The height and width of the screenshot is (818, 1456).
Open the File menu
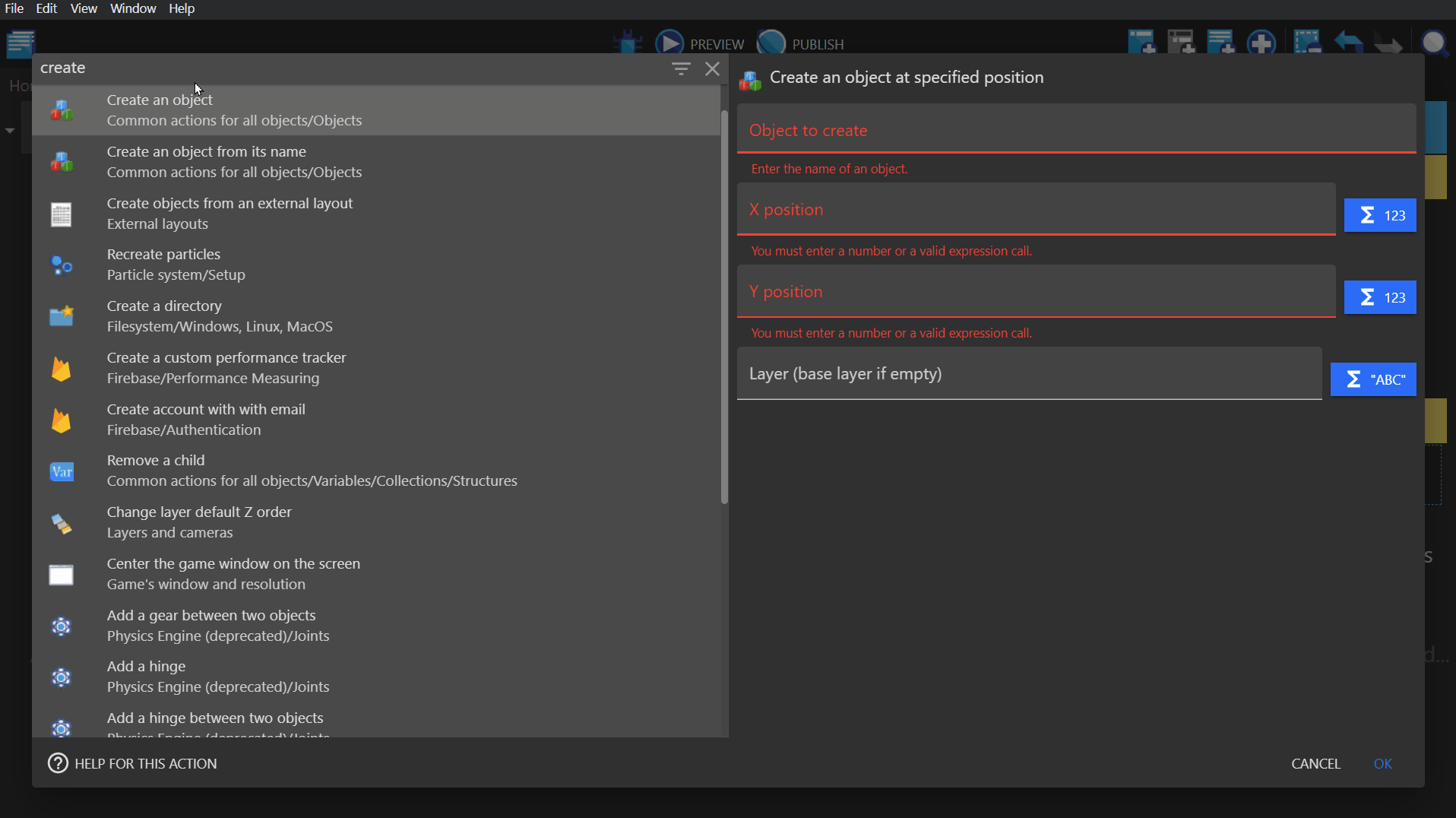point(14,8)
